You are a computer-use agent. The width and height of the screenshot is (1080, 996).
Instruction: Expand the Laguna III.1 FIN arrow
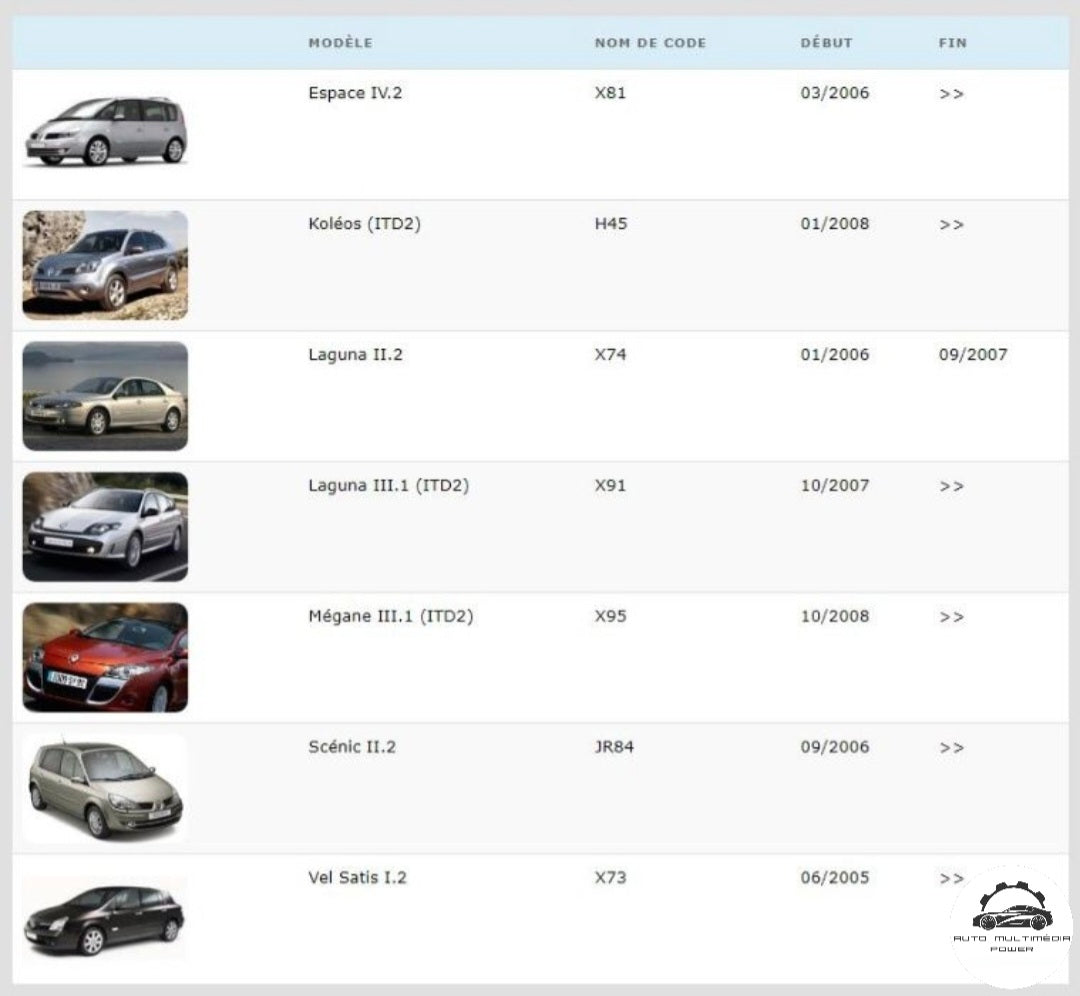[949, 486]
